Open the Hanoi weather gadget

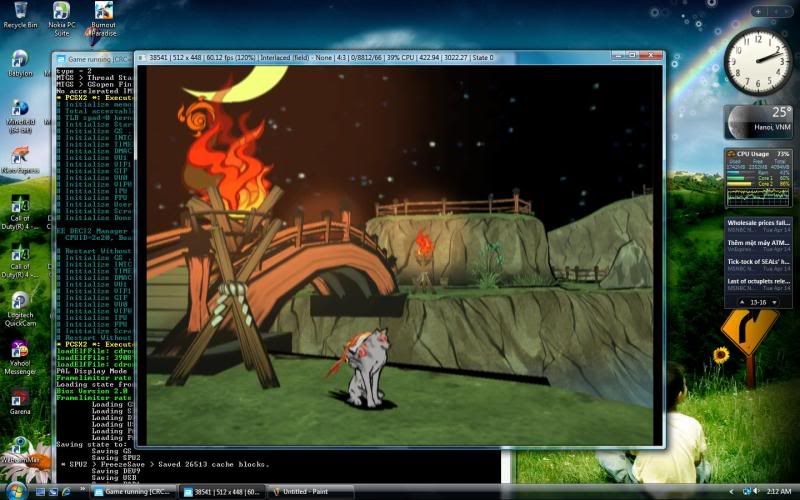(758, 121)
